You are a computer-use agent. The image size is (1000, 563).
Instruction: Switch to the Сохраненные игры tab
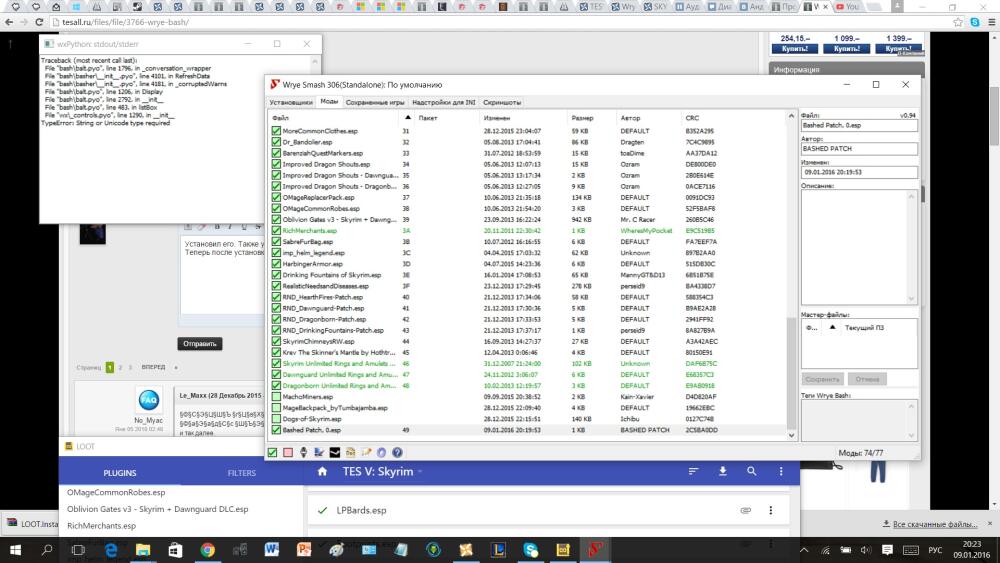pyautogui.click(x=375, y=103)
